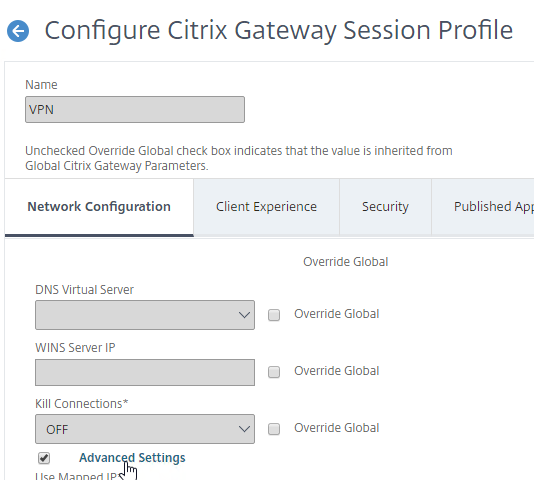
Task: Click the Override Global label for Kill Connections
Action: coord(336,428)
